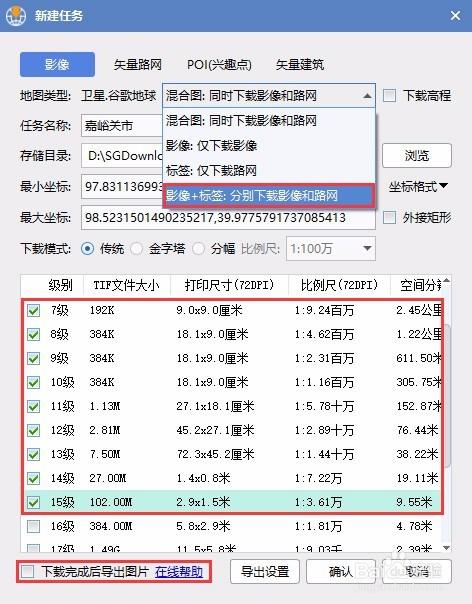Click the level list vertical scrollbar thumb
Image resolution: width=472 pixels, height=604 pixels.
coord(446,396)
